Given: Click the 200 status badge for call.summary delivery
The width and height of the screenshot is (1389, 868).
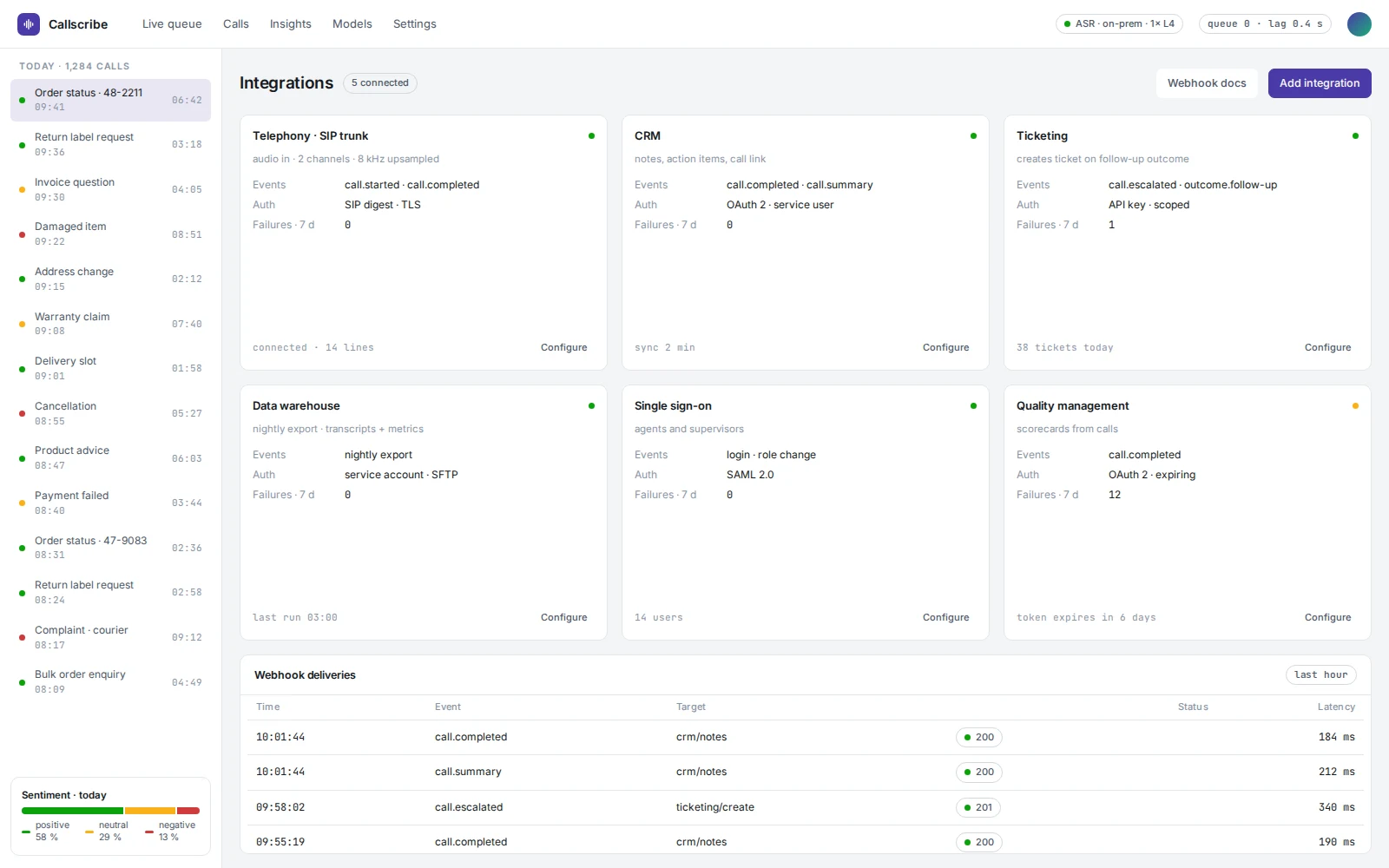Looking at the screenshot, I should (979, 772).
